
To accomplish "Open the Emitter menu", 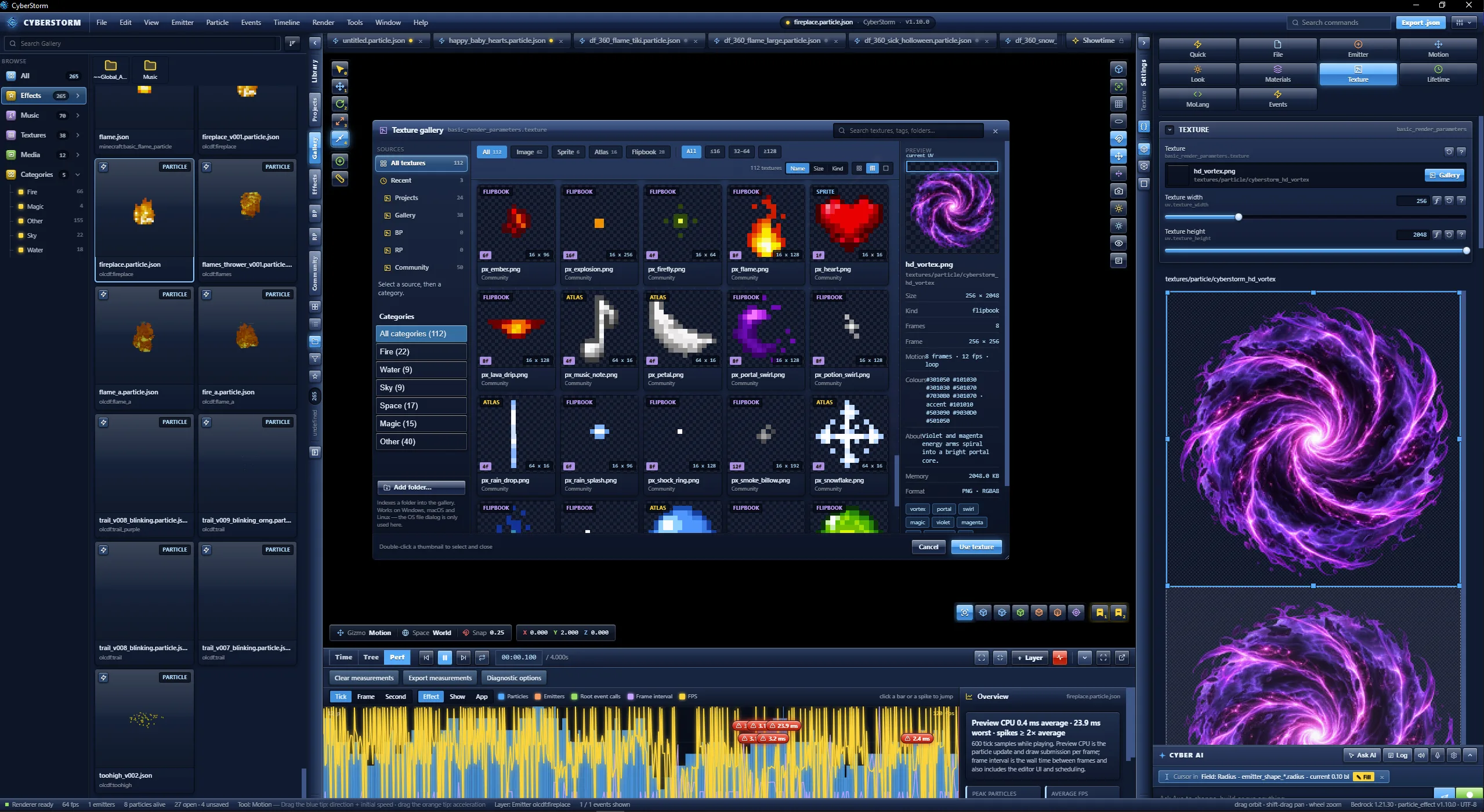I will 182,23.
